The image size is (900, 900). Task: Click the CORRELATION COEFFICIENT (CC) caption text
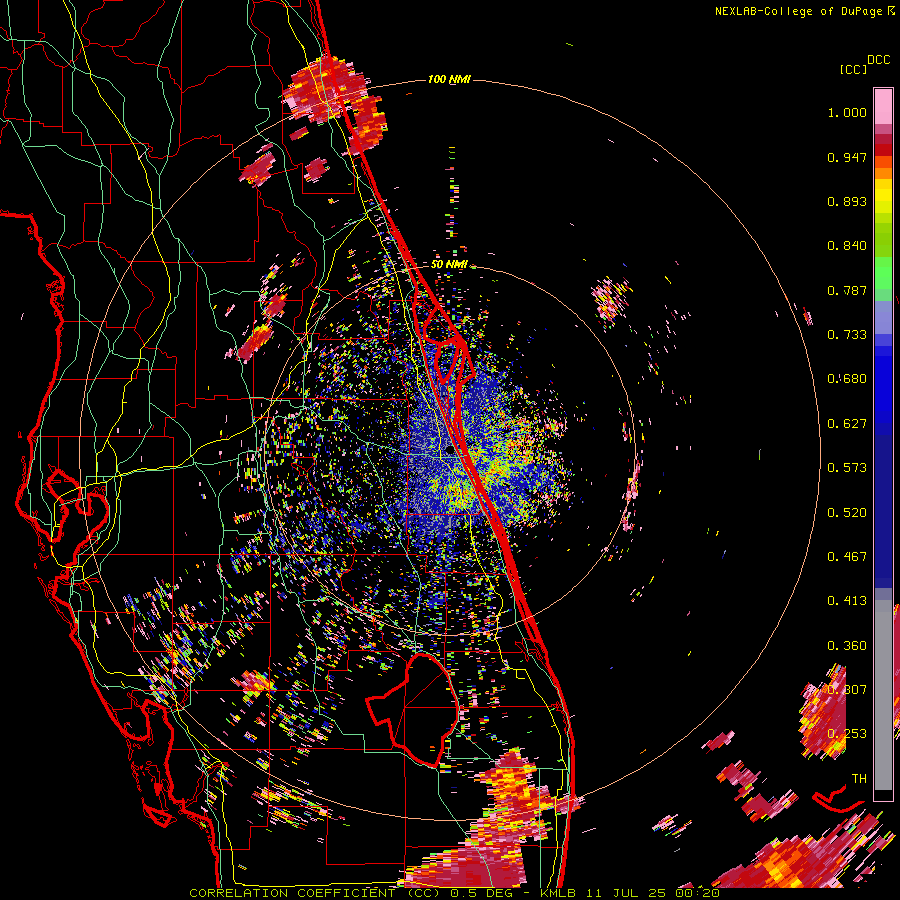pyautogui.click(x=314, y=893)
